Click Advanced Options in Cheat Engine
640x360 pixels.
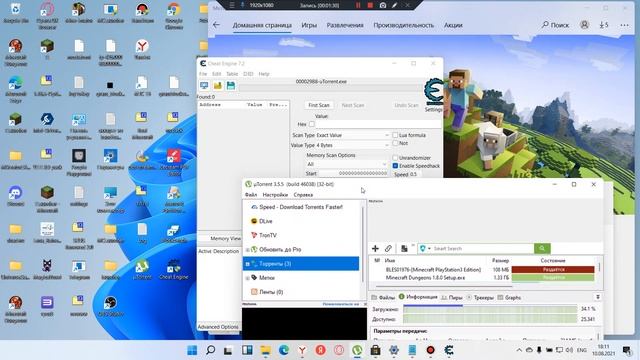(218, 327)
